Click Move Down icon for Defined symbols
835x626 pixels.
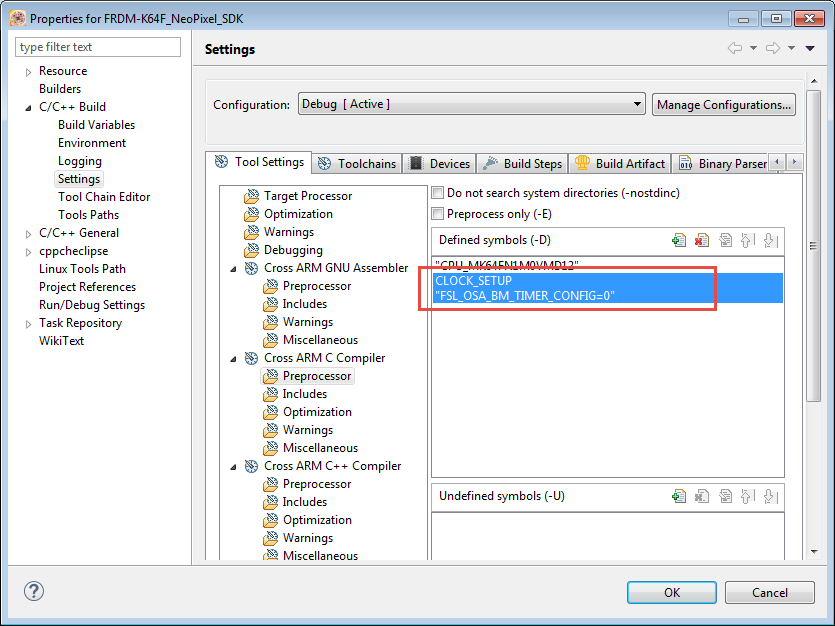pyautogui.click(x=770, y=240)
